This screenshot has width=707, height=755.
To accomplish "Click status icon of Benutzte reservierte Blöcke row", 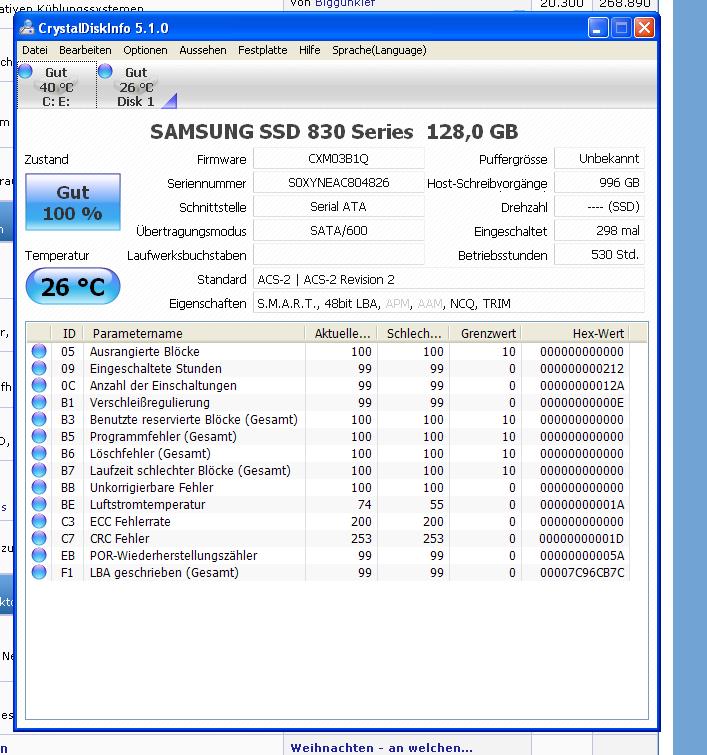I will pos(39,419).
